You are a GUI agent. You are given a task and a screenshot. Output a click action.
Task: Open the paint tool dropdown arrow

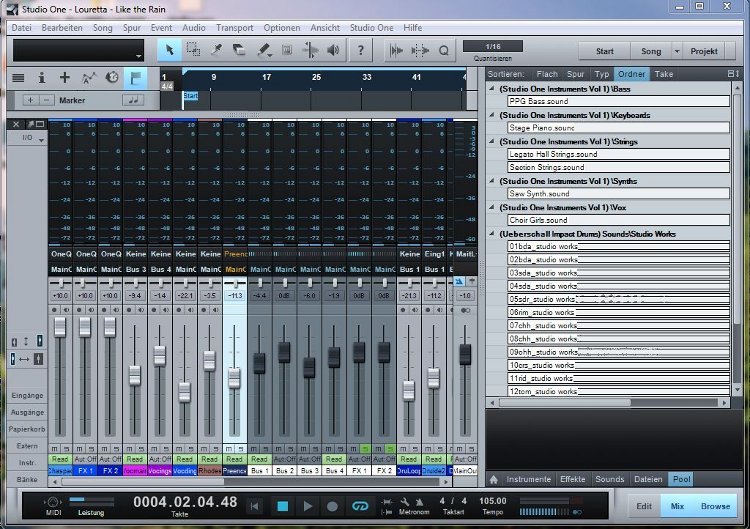[270, 55]
